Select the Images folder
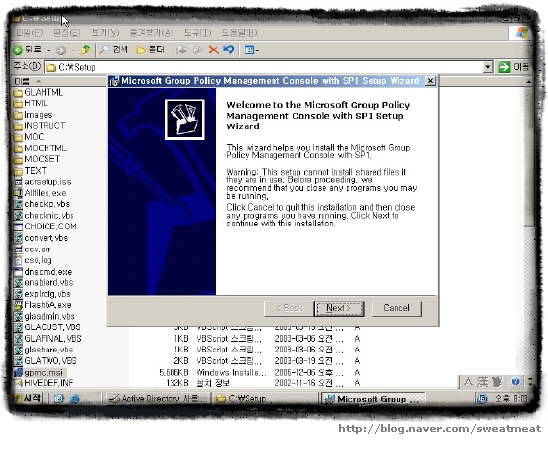This screenshot has height=450, width=548. coord(33,115)
